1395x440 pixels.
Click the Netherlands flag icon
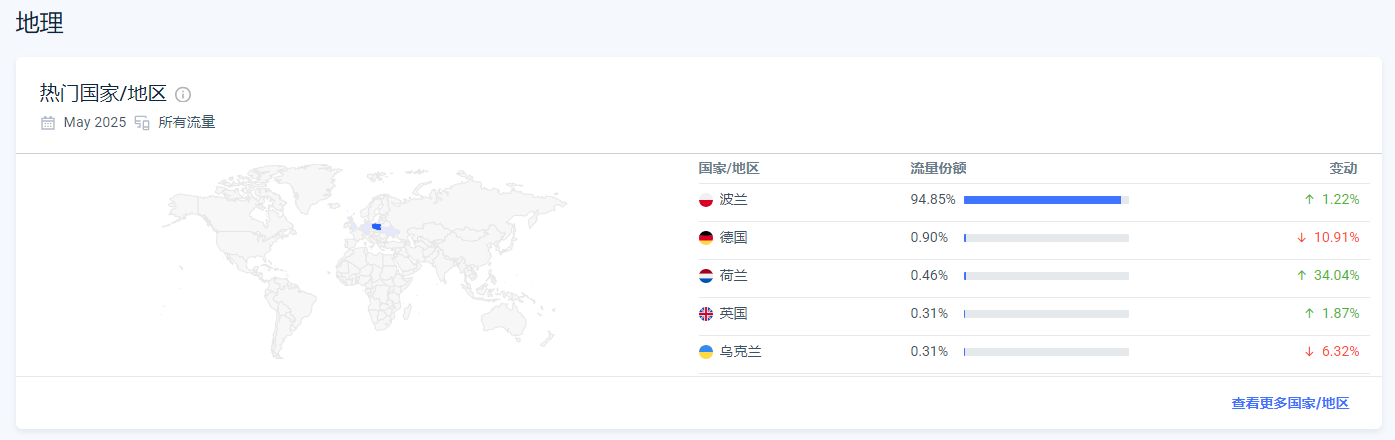click(706, 276)
